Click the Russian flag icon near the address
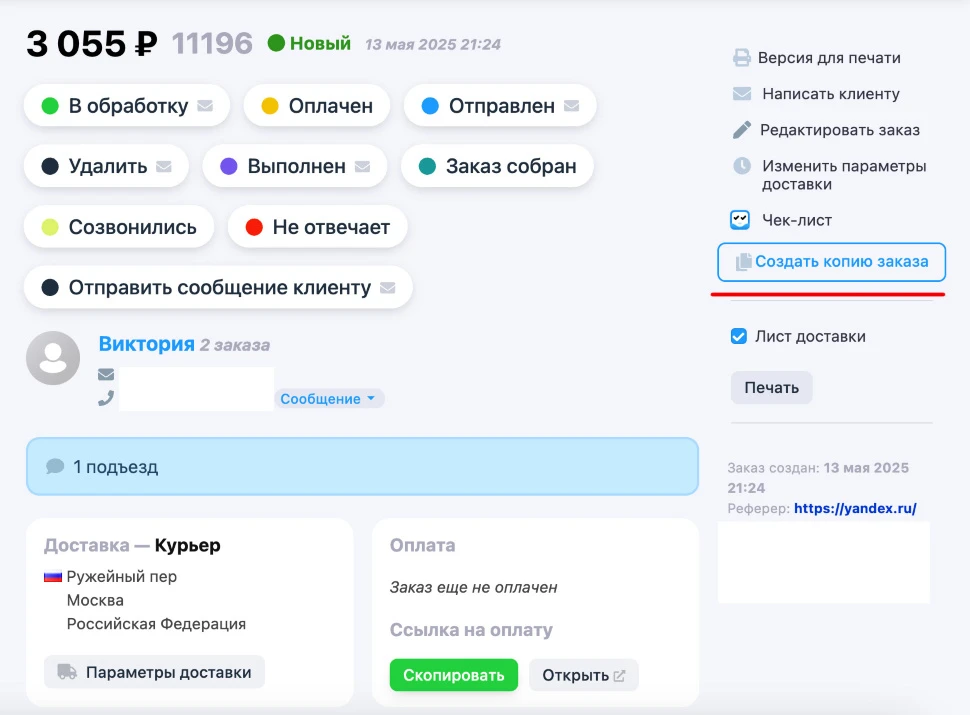970x715 pixels. [x=51, y=575]
